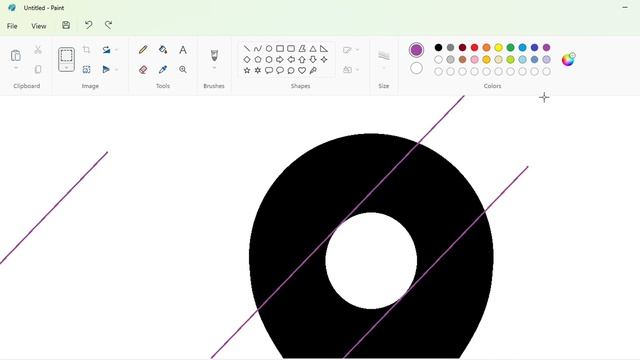This screenshot has height=360, width=640.
Task: Select the Rounded rectangle shape
Action: (291, 49)
